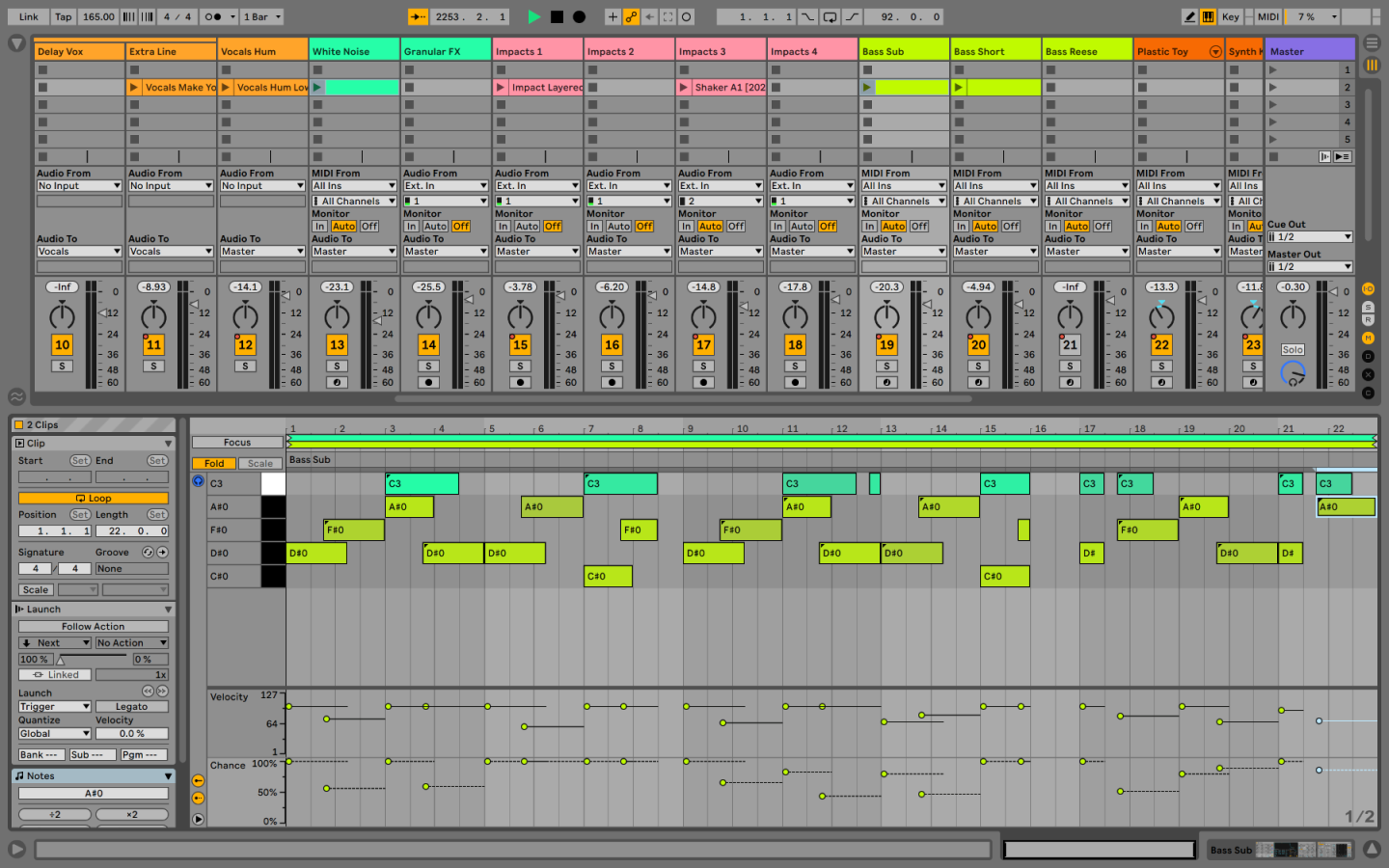The image size is (1389, 868).
Task: Click the Tap tempo button
Action: [x=62, y=16]
